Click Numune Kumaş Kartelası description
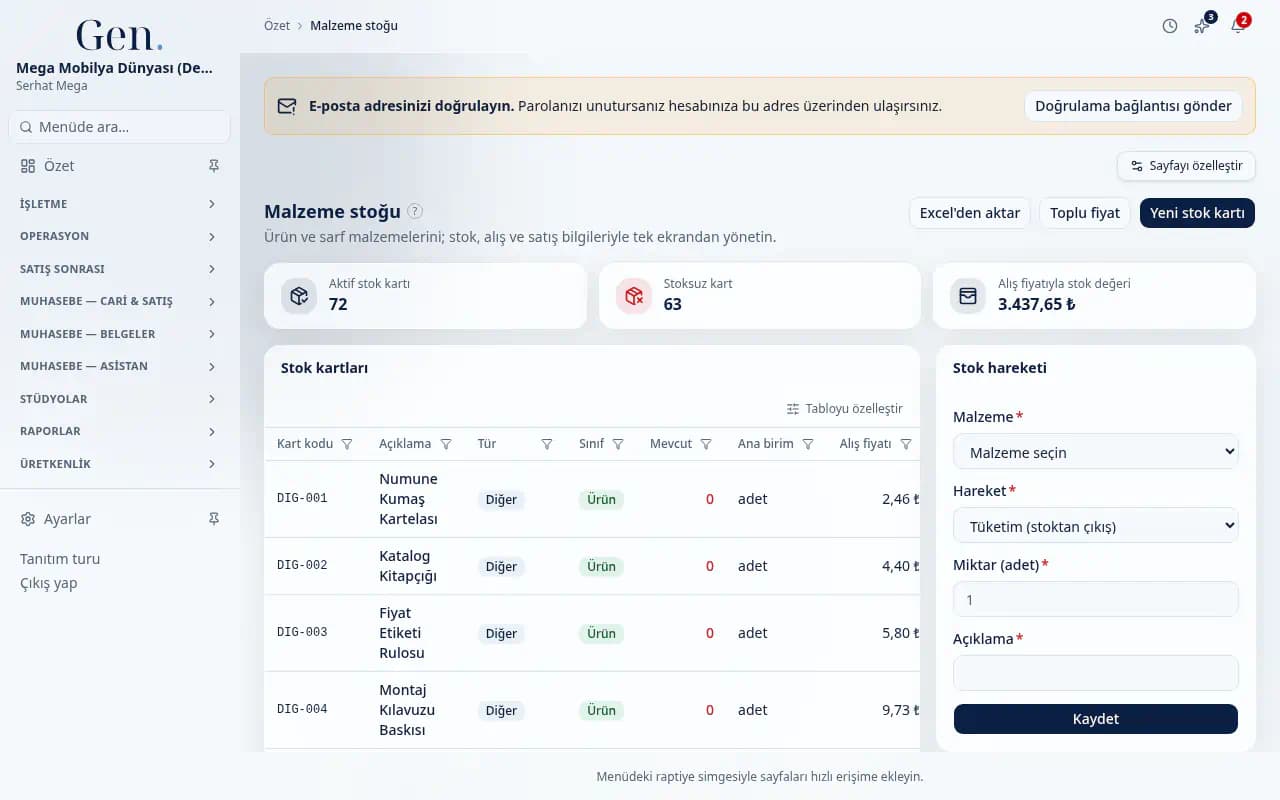 pos(408,499)
